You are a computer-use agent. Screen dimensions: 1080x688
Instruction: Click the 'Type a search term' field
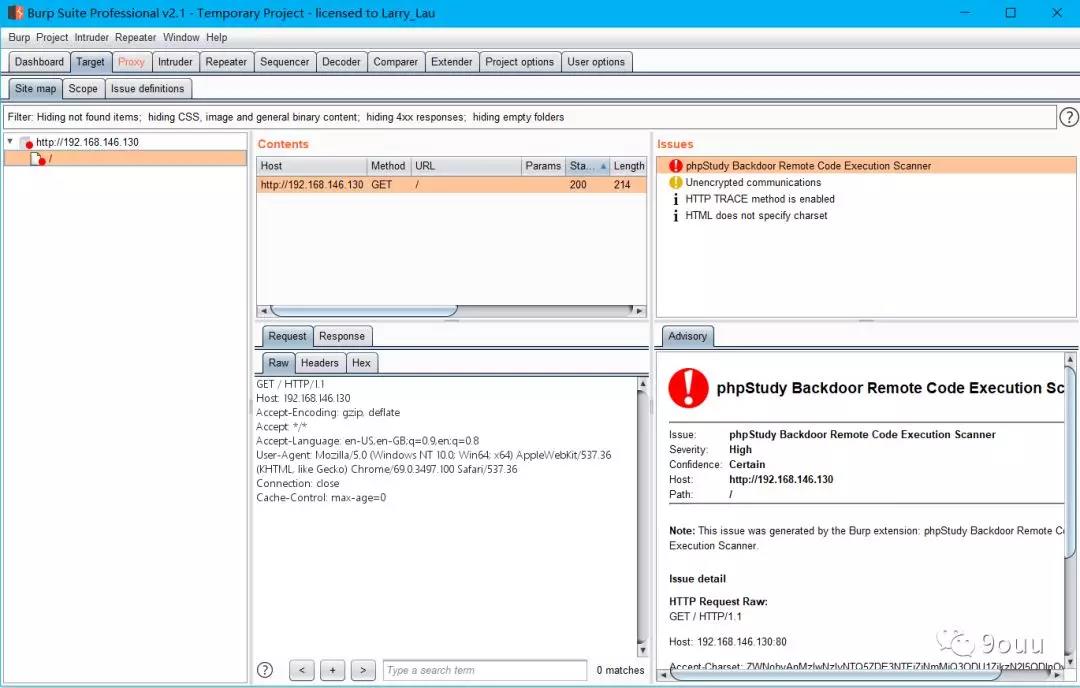coord(485,669)
